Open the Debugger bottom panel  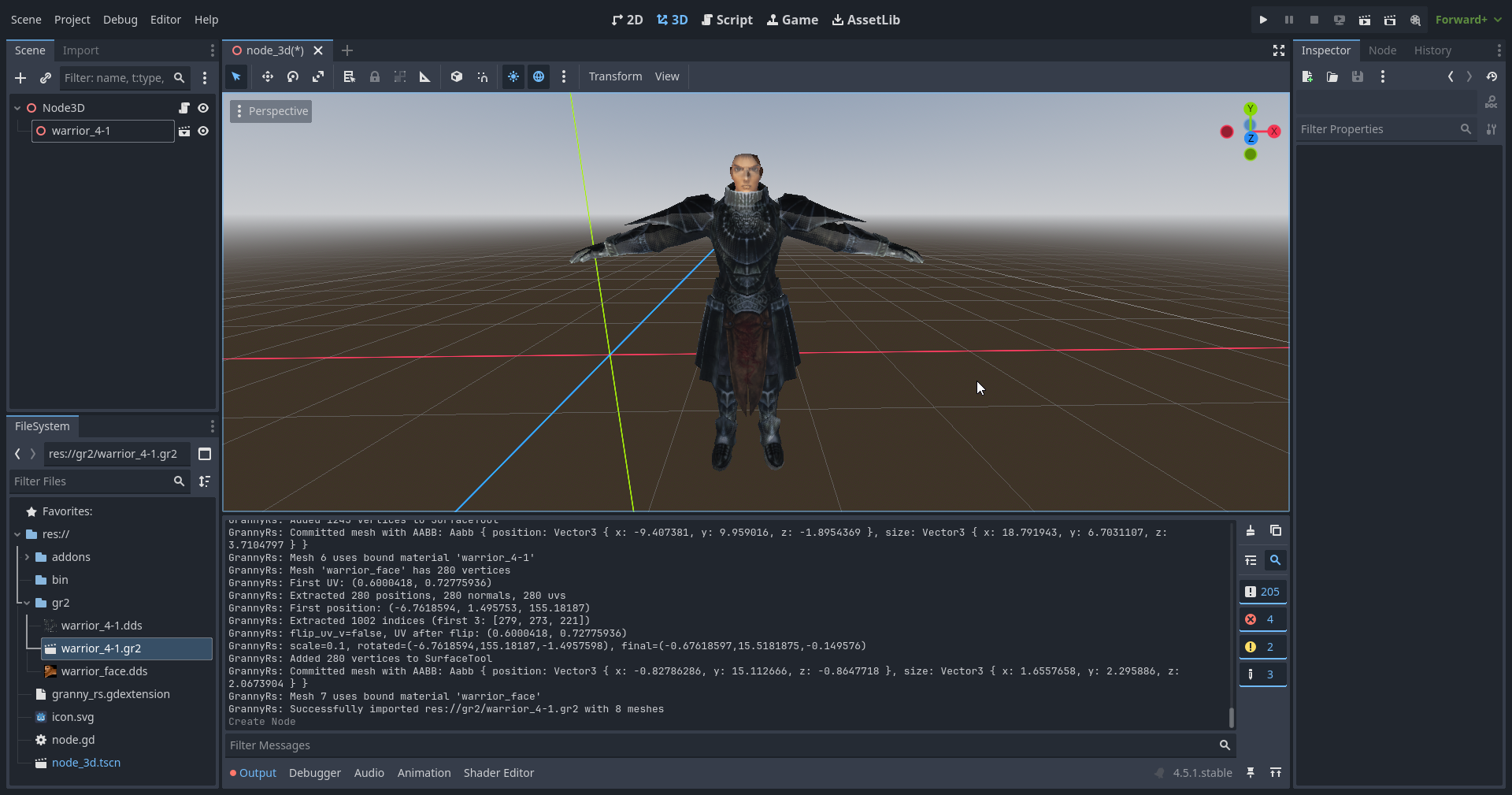click(315, 773)
